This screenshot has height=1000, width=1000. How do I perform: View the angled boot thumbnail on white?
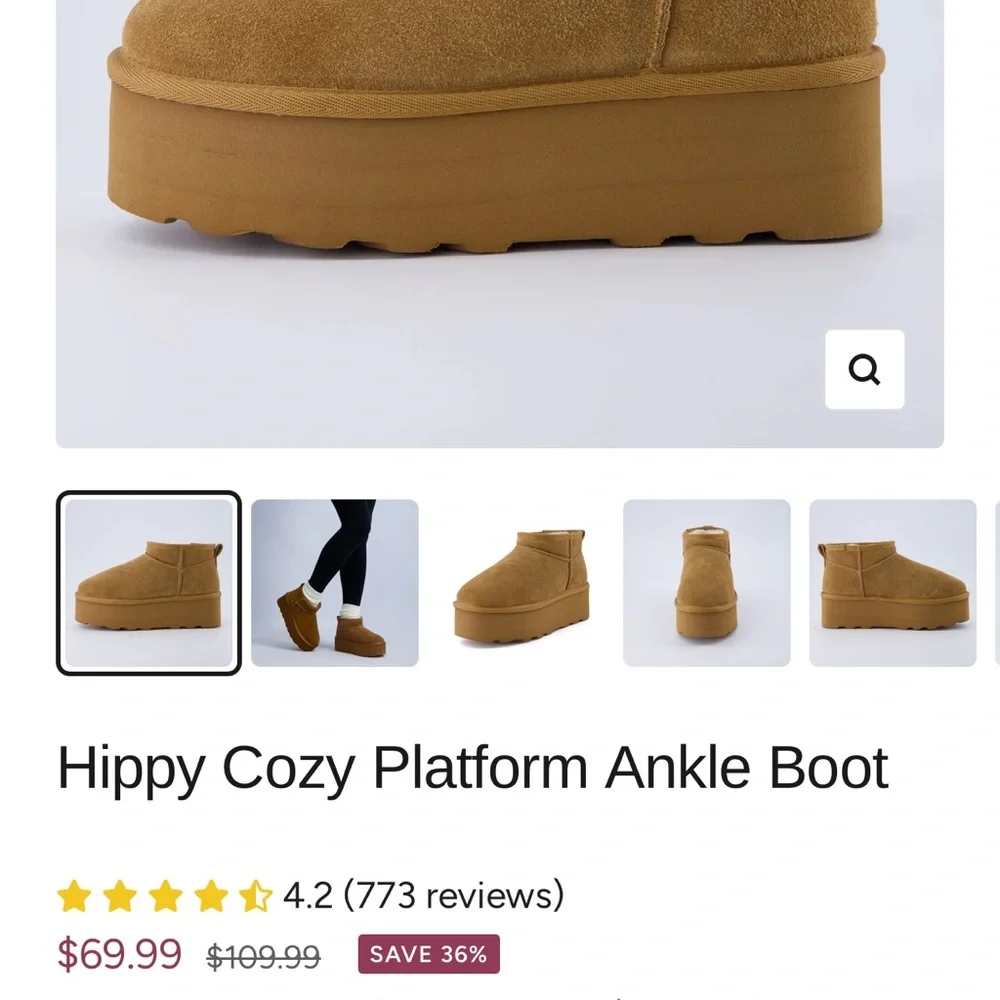[x=521, y=583]
